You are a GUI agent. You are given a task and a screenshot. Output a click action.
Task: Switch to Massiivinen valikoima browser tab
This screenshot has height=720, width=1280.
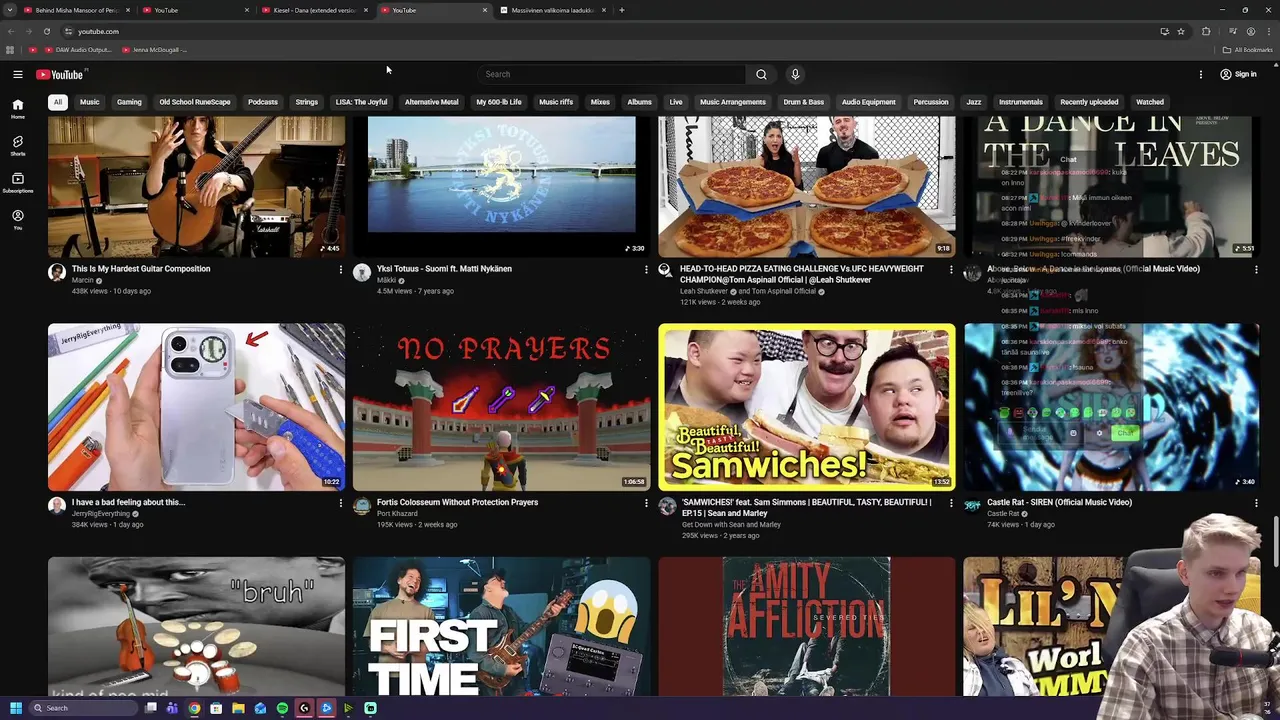[552, 10]
